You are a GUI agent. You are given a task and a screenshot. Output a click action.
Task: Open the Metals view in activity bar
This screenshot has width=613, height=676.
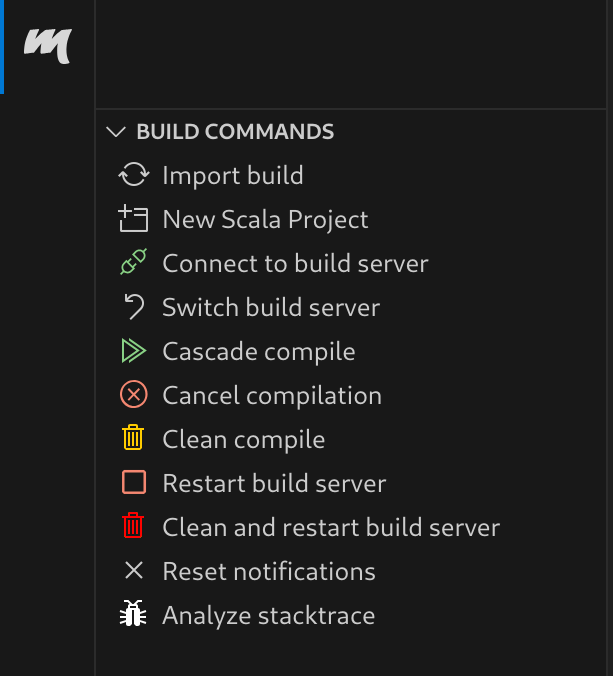click(47, 46)
